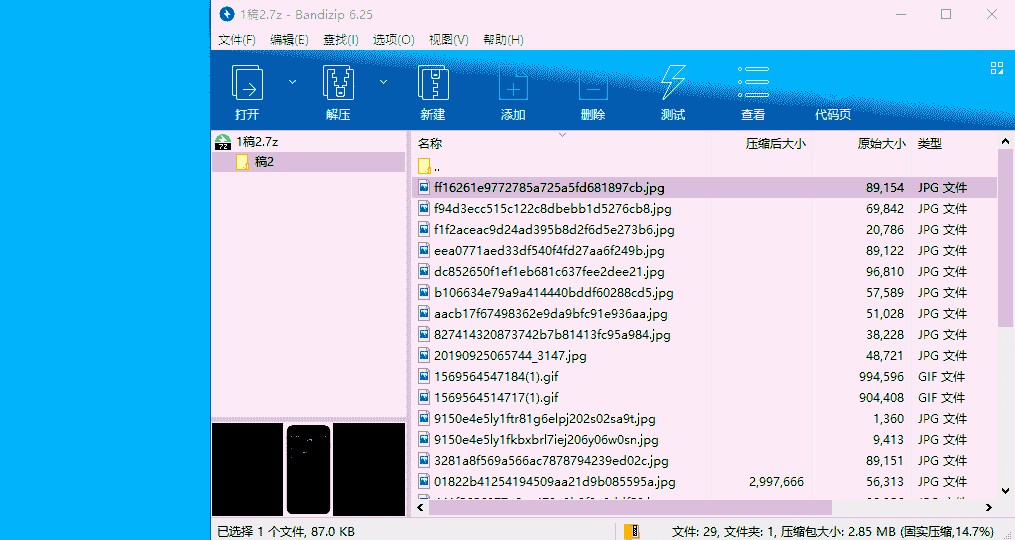Select filename 1569564514717(1).gif
This screenshot has height=540, width=1015.
(x=496, y=397)
